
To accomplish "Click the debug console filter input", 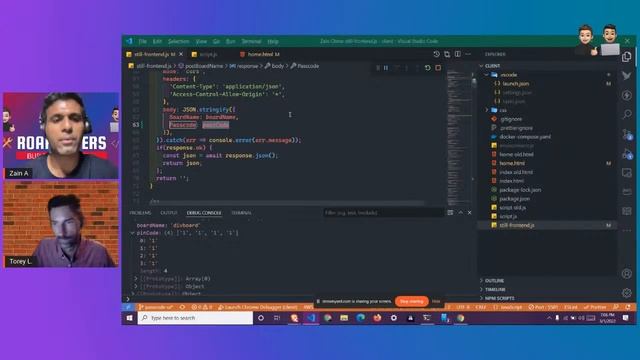I will point(383,213).
